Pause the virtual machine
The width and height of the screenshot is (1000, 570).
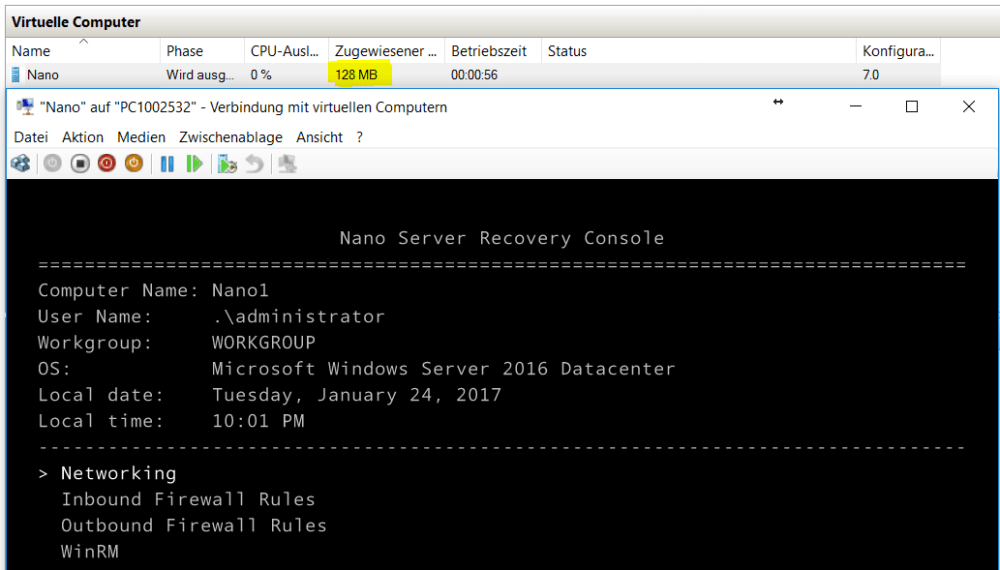pyautogui.click(x=167, y=163)
